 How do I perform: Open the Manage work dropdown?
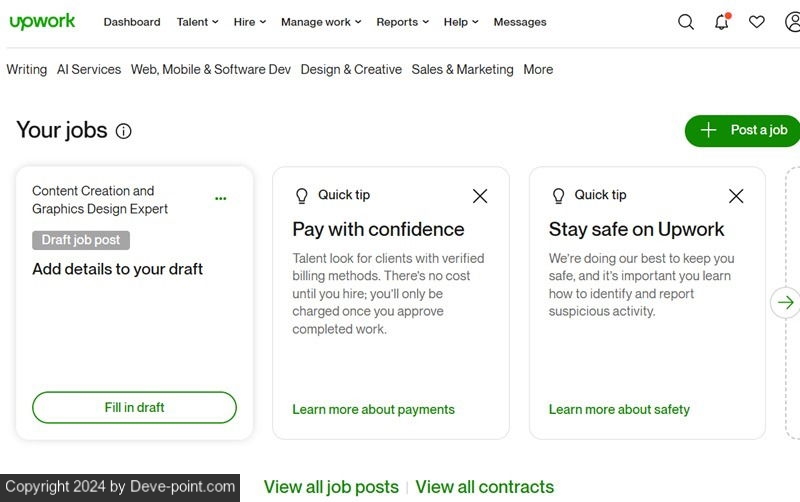(x=320, y=22)
